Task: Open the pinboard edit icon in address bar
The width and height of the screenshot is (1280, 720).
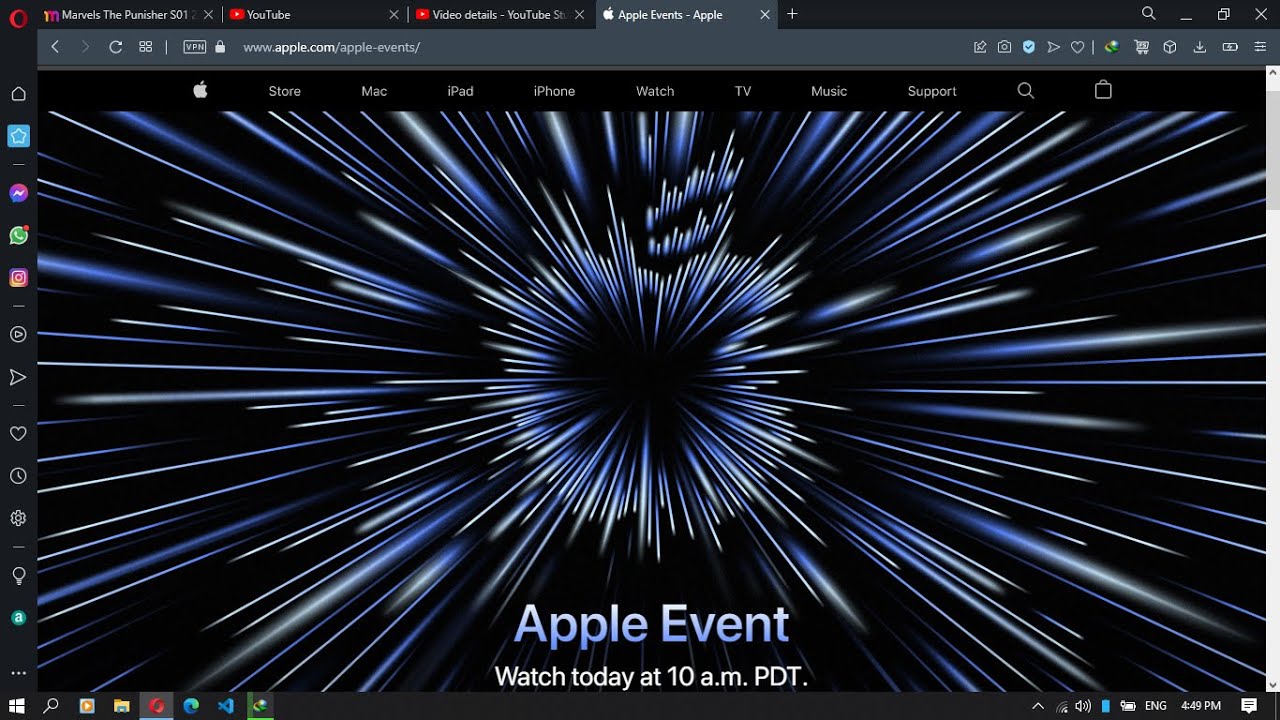Action: click(x=980, y=47)
